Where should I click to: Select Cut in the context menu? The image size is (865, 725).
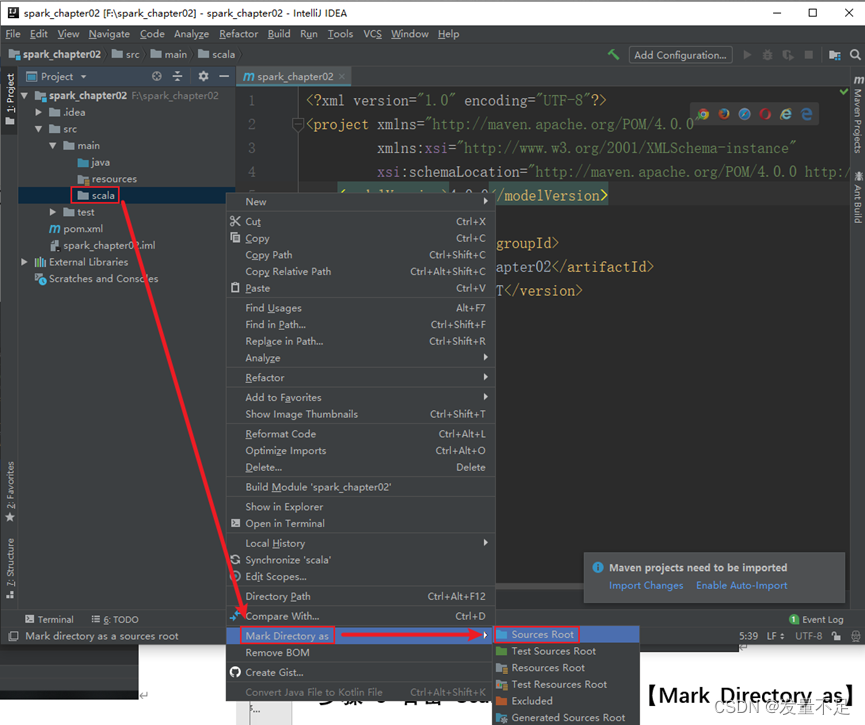click(360, 221)
